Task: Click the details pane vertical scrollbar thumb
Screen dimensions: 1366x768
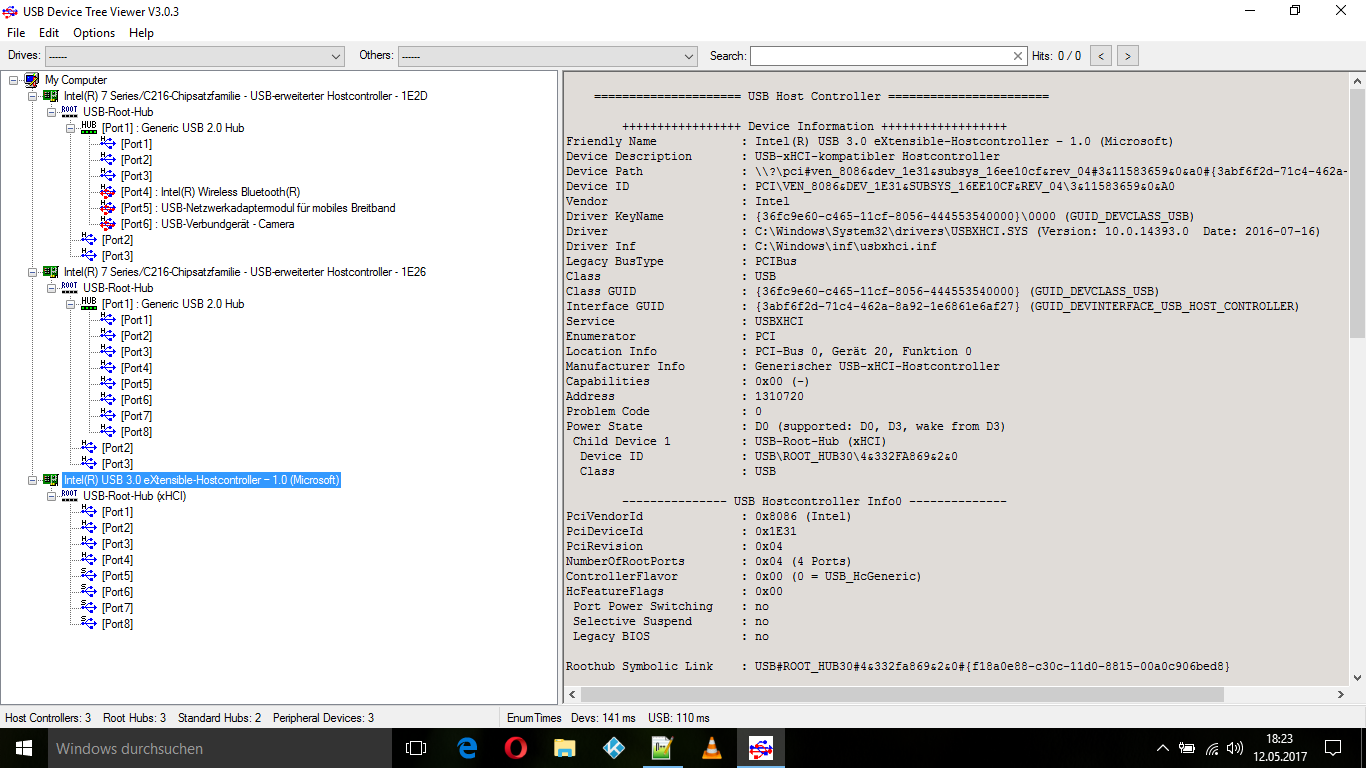Action: (x=1357, y=212)
